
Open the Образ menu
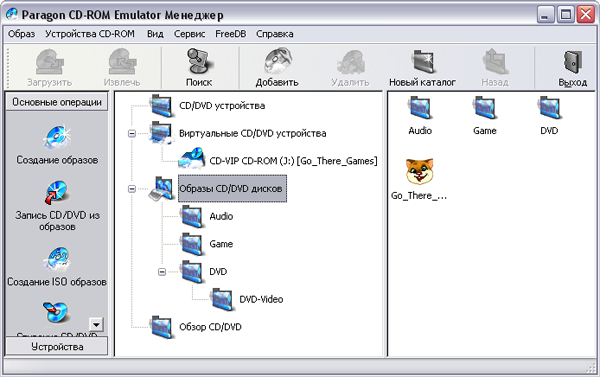[x=21, y=34]
